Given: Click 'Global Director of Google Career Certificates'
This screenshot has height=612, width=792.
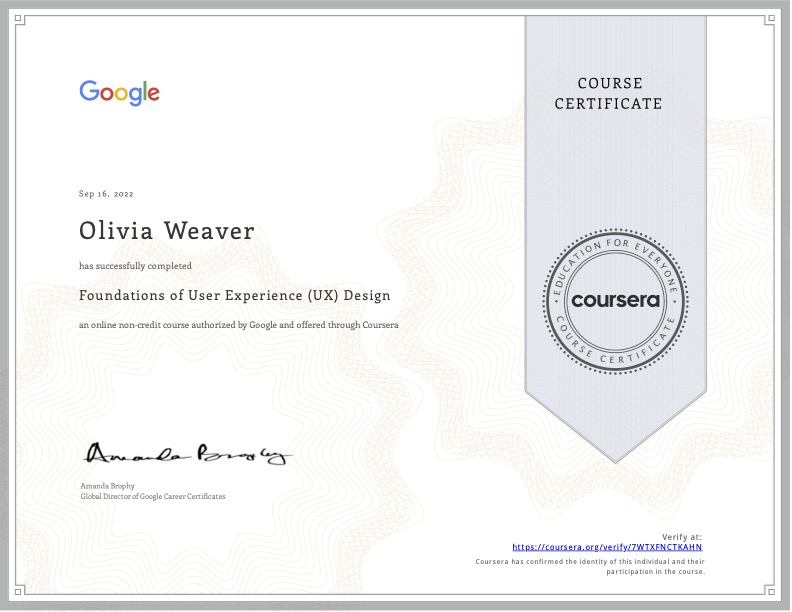Looking at the screenshot, I should (152, 496).
